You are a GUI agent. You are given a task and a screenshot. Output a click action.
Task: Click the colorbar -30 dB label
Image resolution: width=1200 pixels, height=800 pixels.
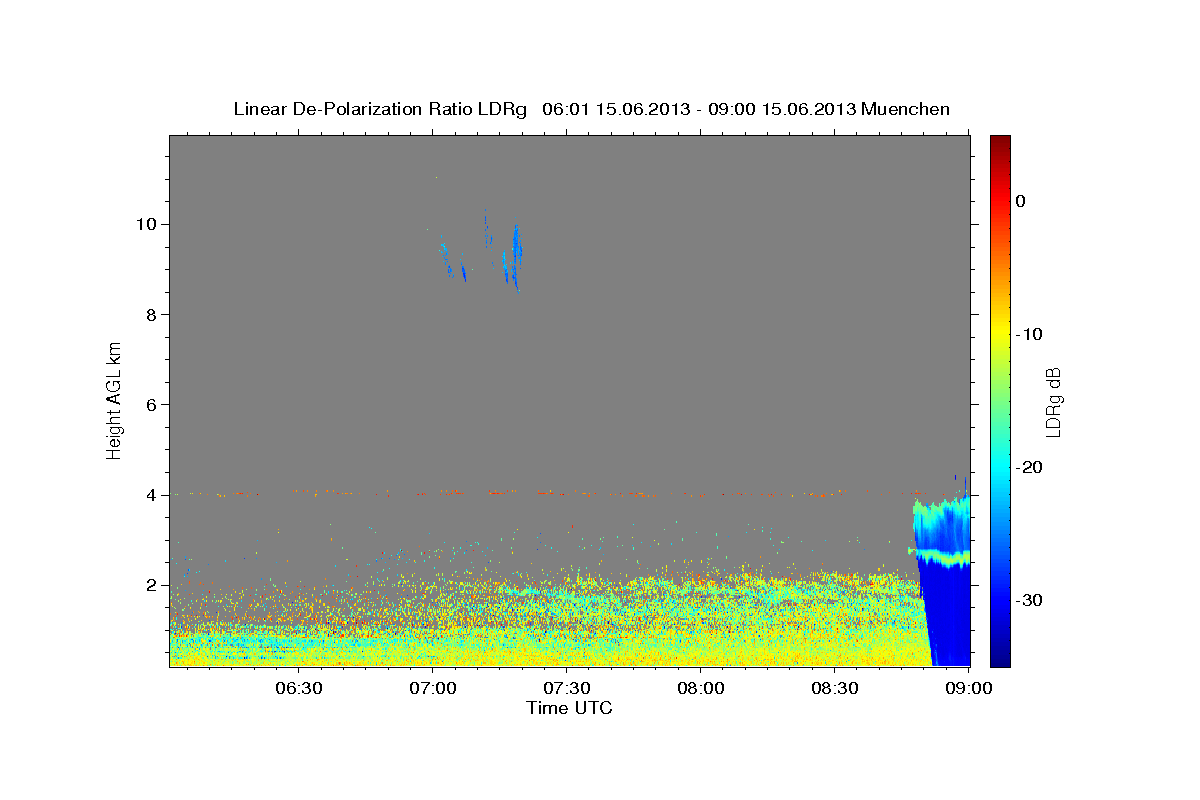coord(1029,600)
